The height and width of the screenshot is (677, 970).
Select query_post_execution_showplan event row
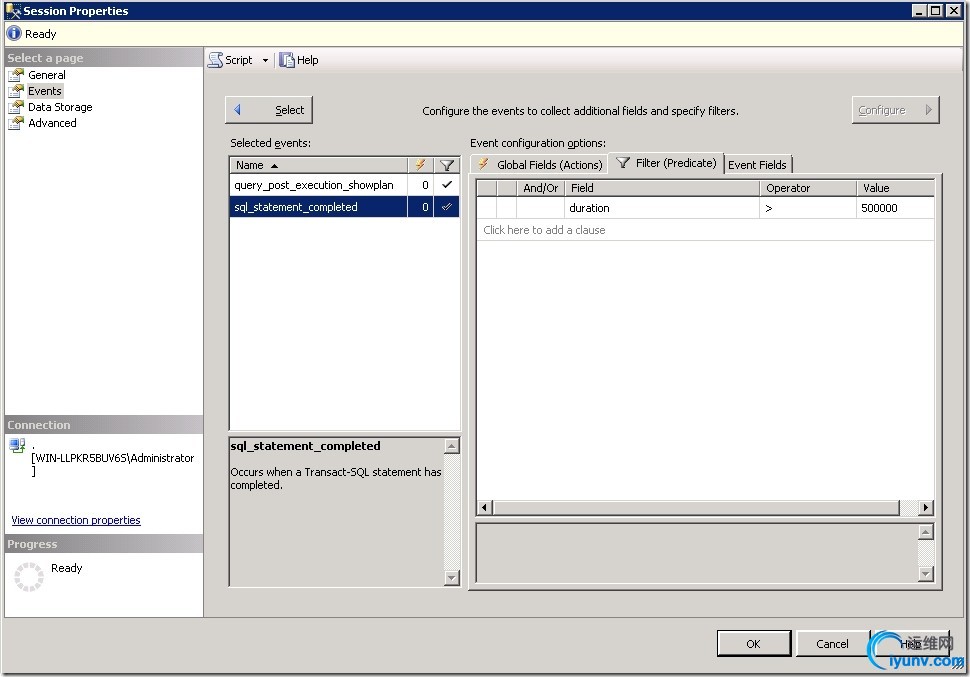(344, 185)
